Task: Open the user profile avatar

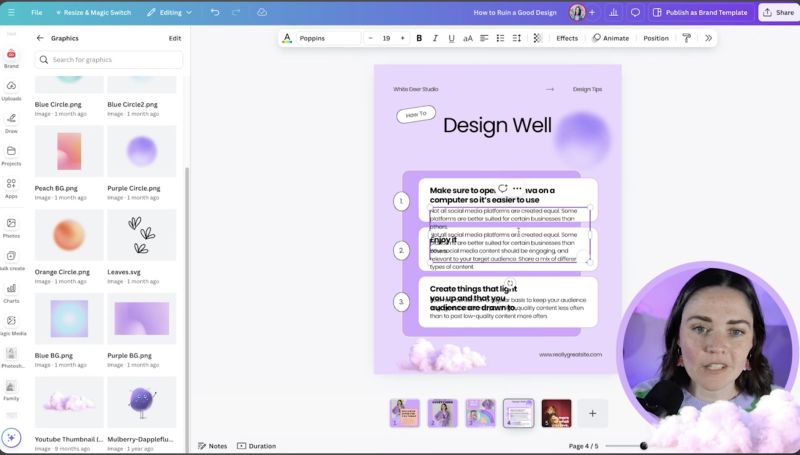Action: coord(577,12)
